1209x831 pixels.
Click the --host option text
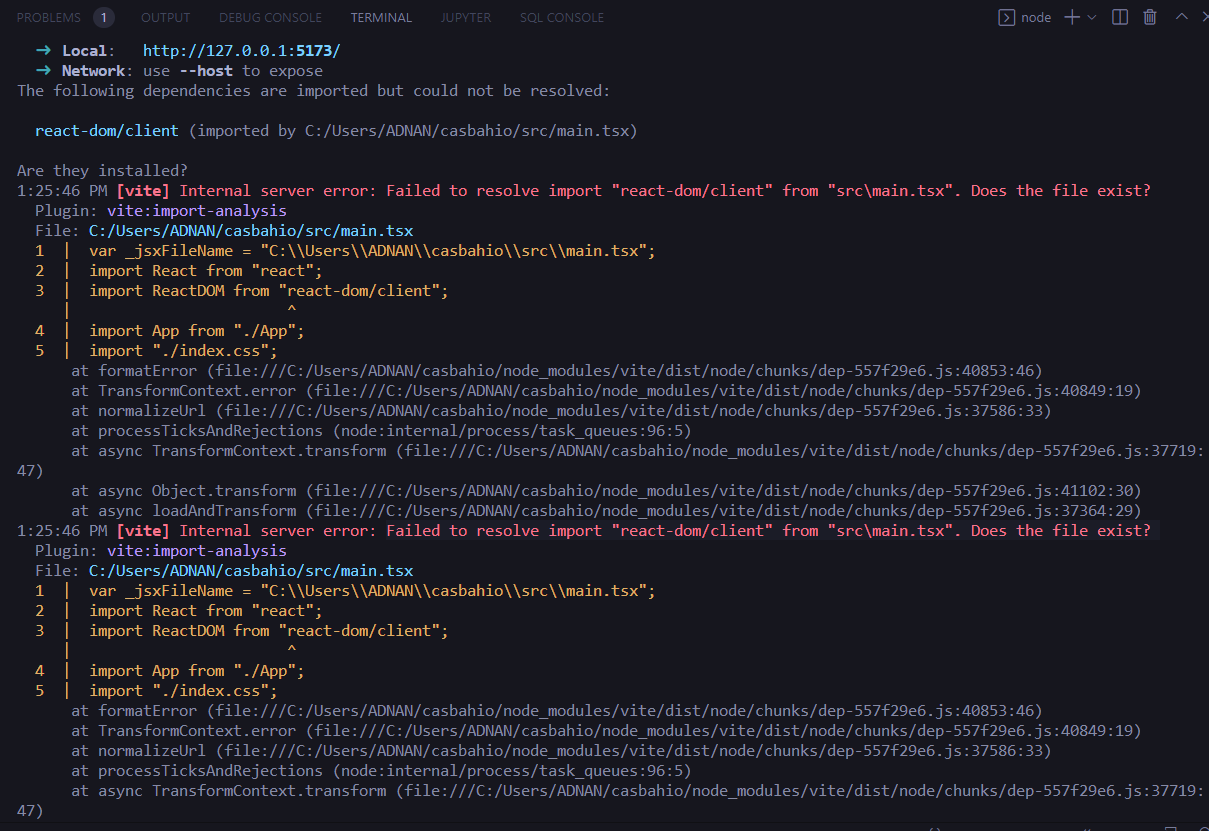pyautogui.click(x=206, y=71)
